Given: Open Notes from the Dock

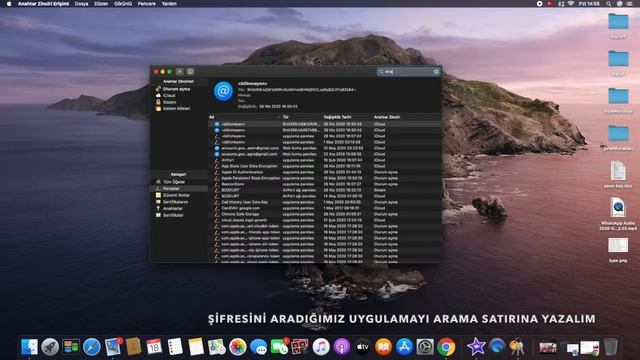Looking at the screenshot, I should [196, 347].
